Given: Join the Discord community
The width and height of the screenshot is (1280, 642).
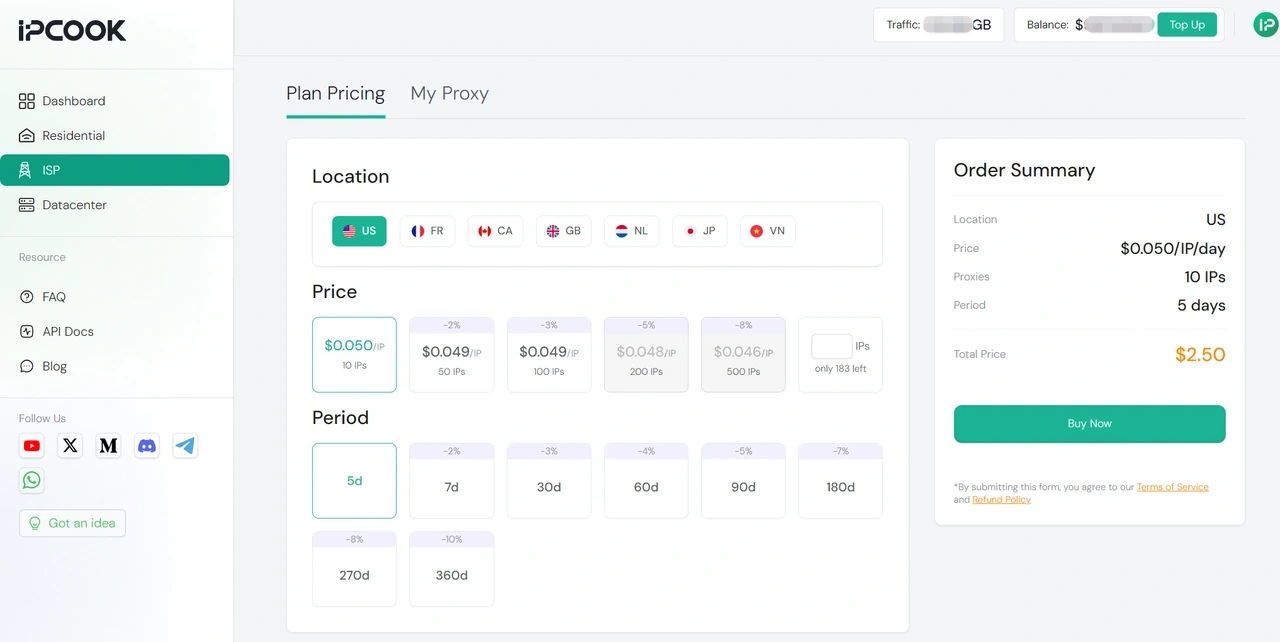Looking at the screenshot, I should [147, 446].
